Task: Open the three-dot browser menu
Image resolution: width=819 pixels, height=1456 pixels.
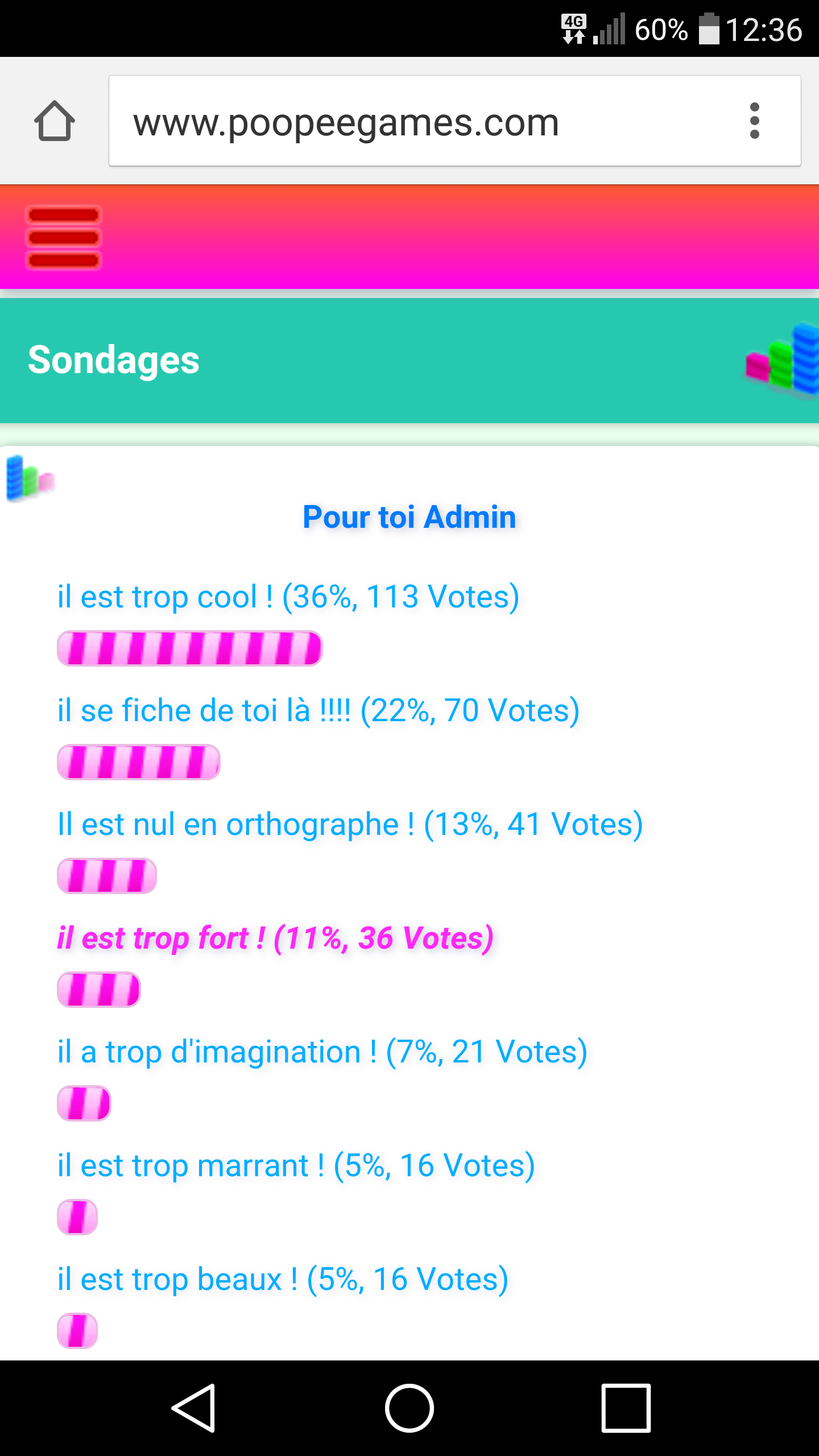Action: (x=755, y=121)
